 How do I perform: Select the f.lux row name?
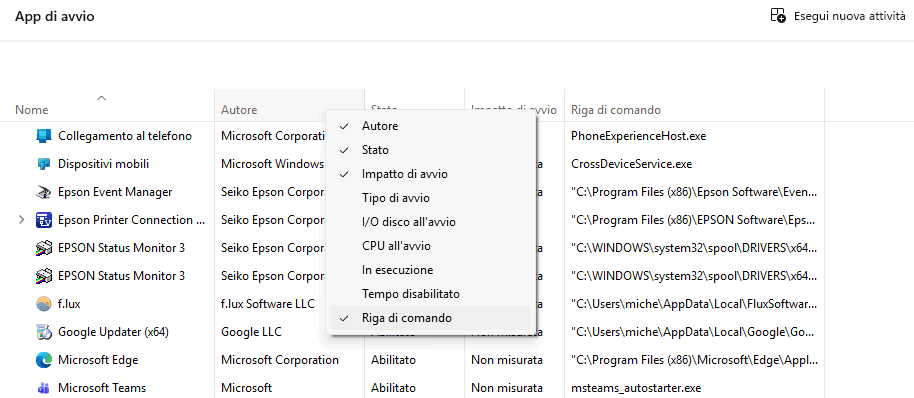tap(69, 304)
